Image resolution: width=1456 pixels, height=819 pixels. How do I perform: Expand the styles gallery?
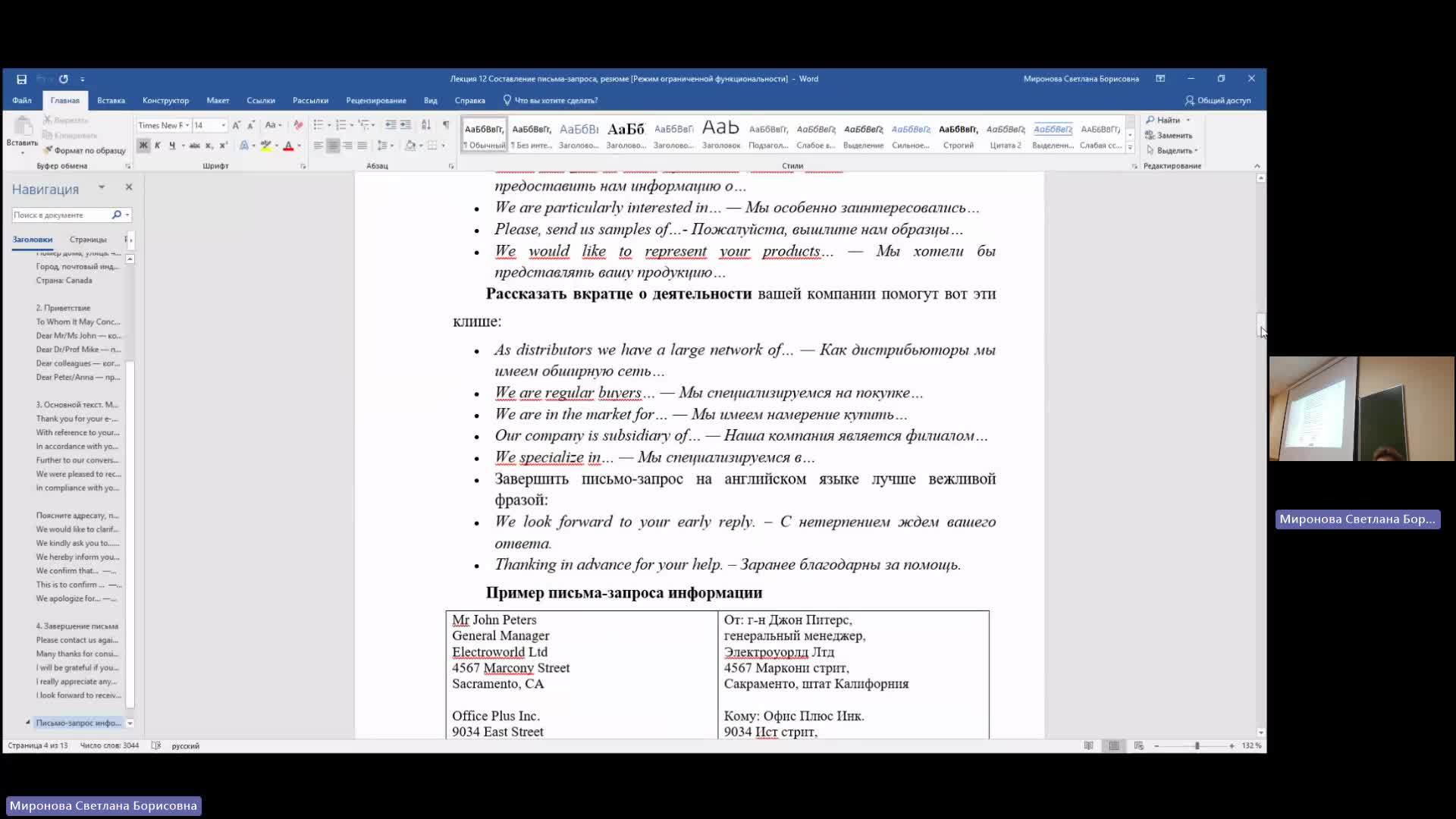click(1130, 148)
